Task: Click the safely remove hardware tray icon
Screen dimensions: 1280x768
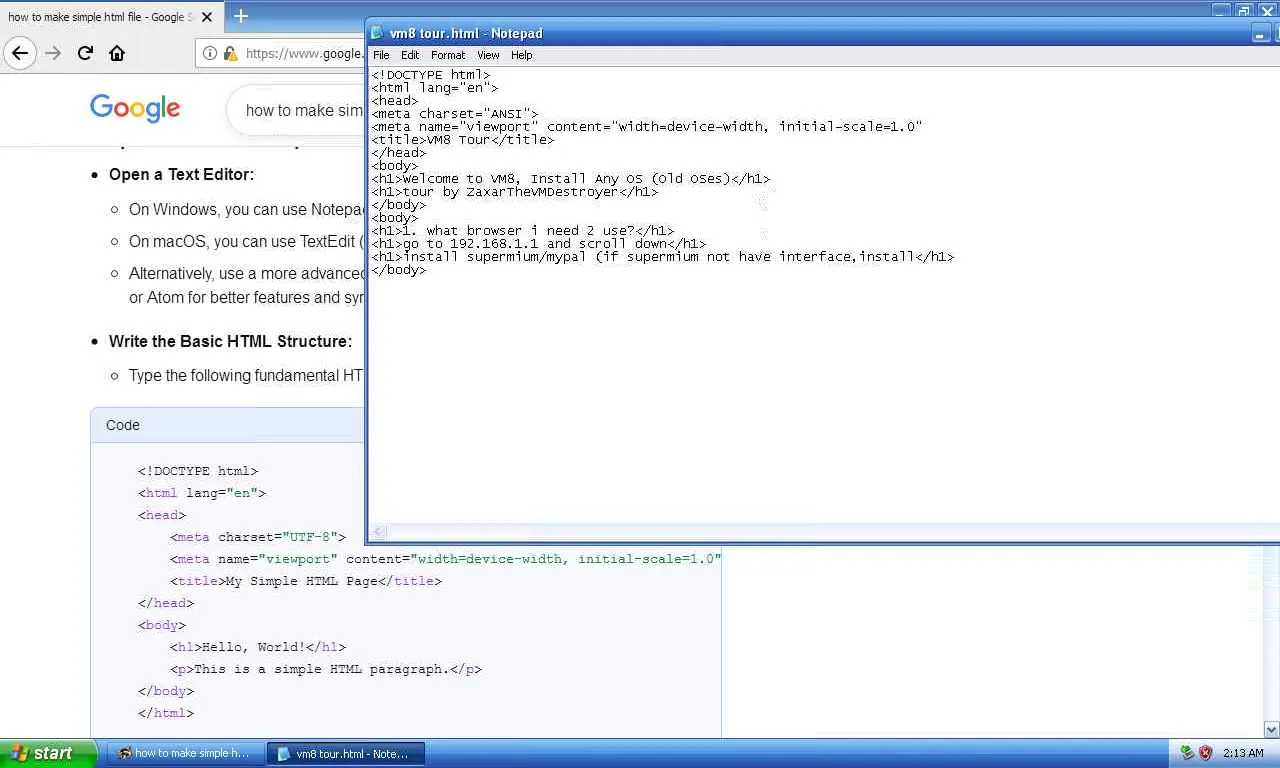Action: point(1187,753)
